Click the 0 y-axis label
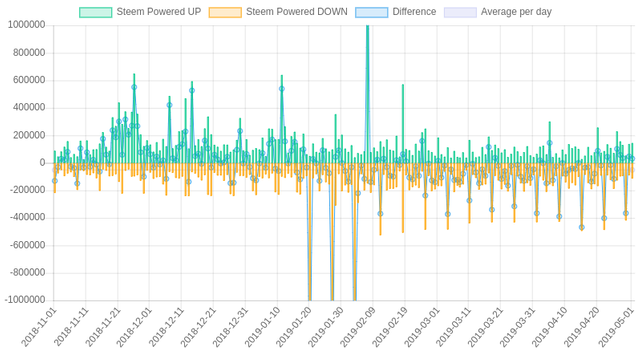Screen dimensions: 640x361 [x=42, y=163]
